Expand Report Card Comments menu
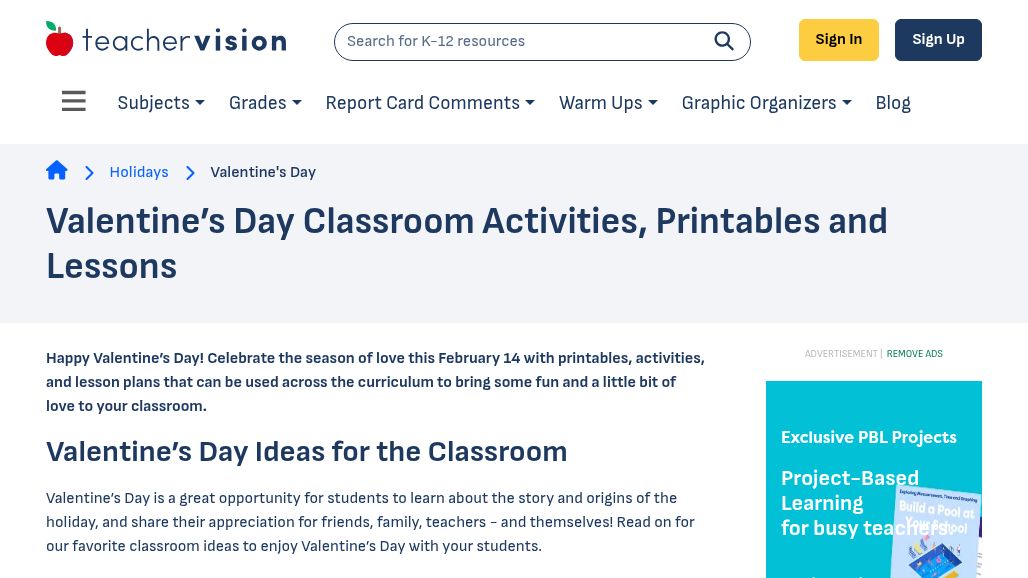This screenshot has width=1028, height=578. (x=430, y=103)
